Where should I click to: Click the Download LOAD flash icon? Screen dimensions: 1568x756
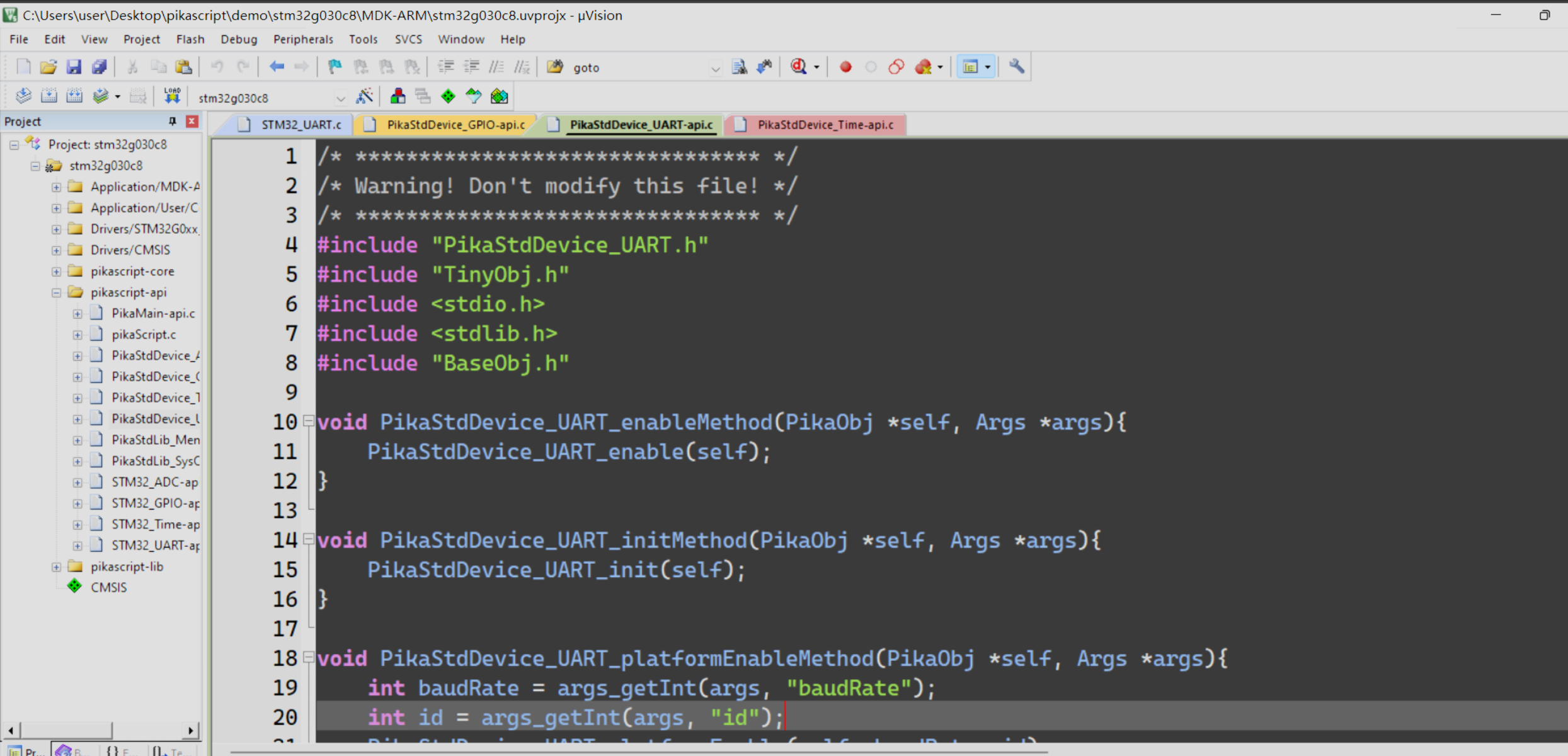(172, 96)
